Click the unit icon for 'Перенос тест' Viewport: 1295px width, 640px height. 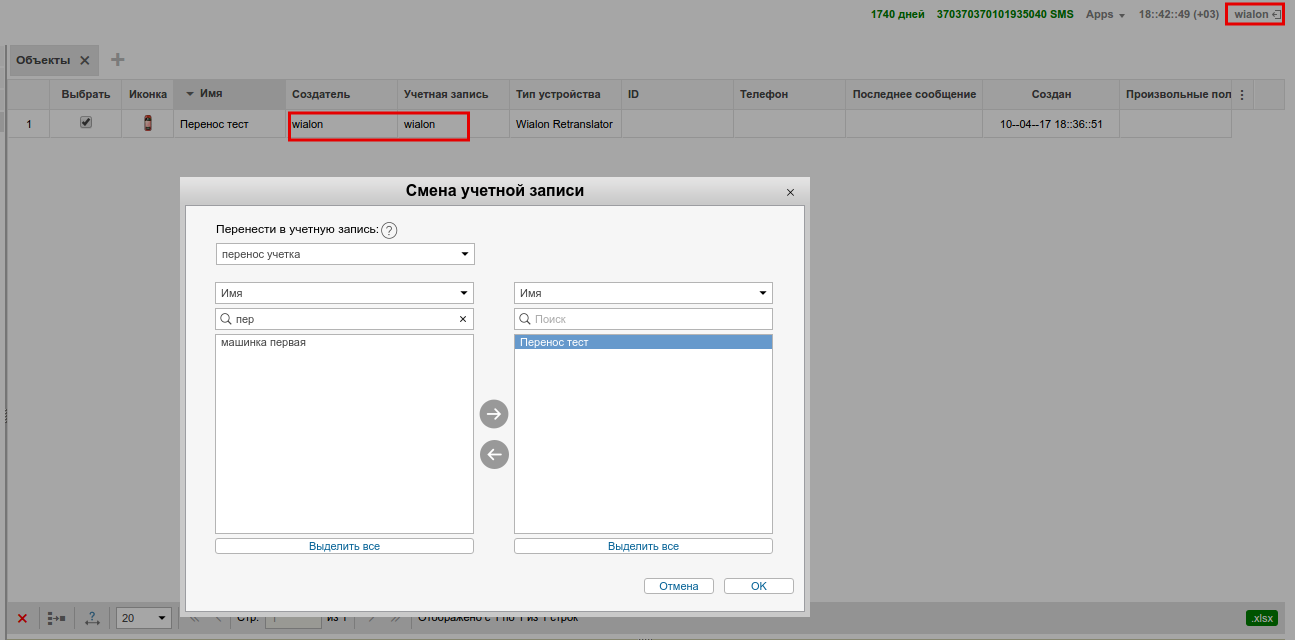(x=148, y=124)
